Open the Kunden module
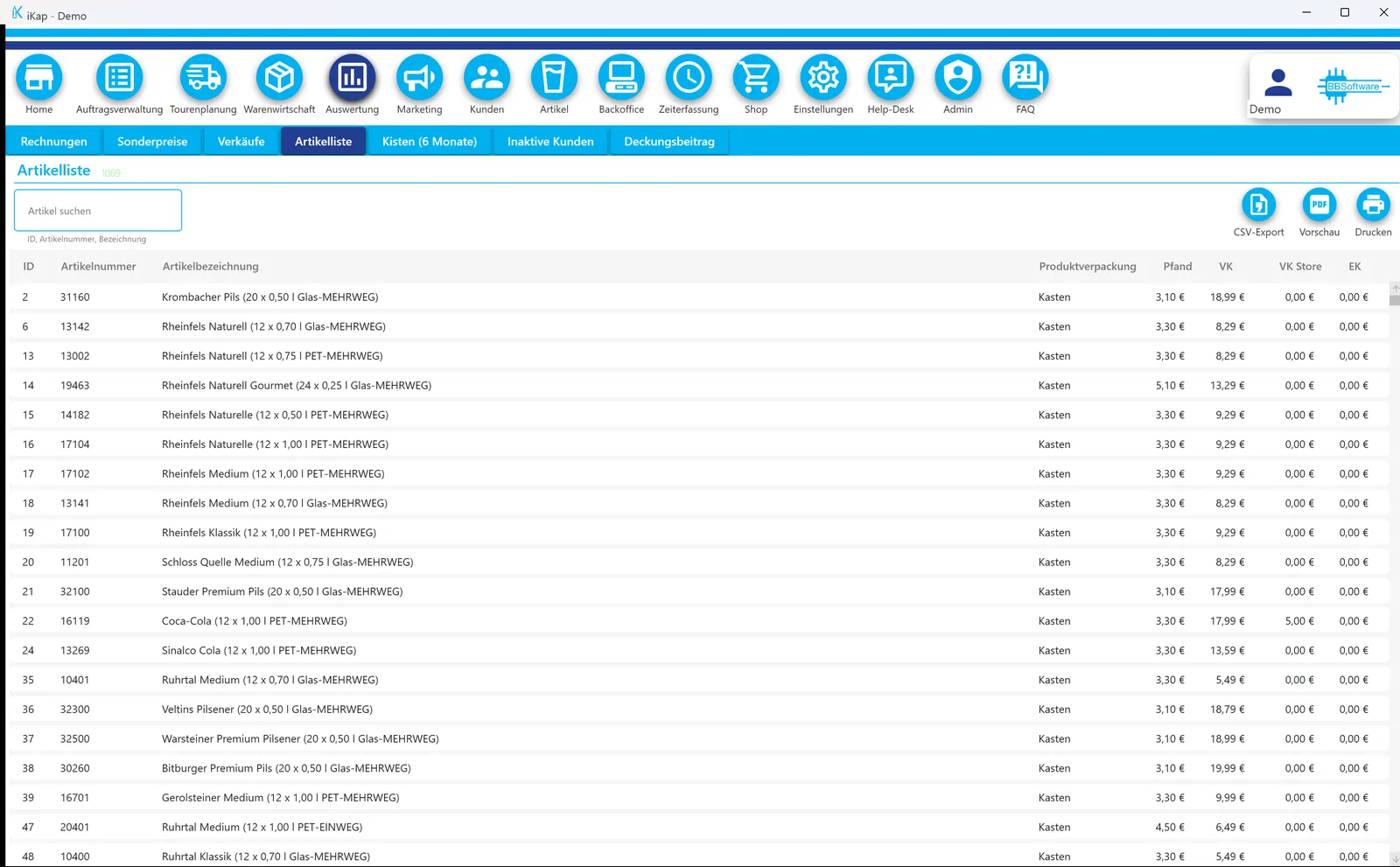Image resolution: width=1400 pixels, height=867 pixels. pyautogui.click(x=486, y=78)
